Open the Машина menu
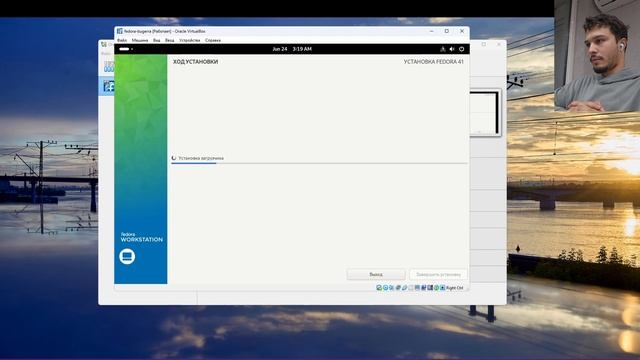This screenshot has height=360, width=640. point(140,40)
